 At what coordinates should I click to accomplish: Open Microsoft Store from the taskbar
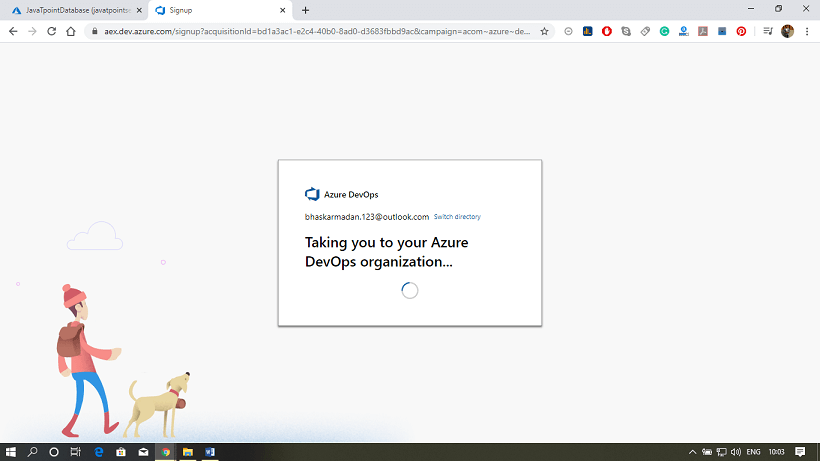(x=121, y=452)
